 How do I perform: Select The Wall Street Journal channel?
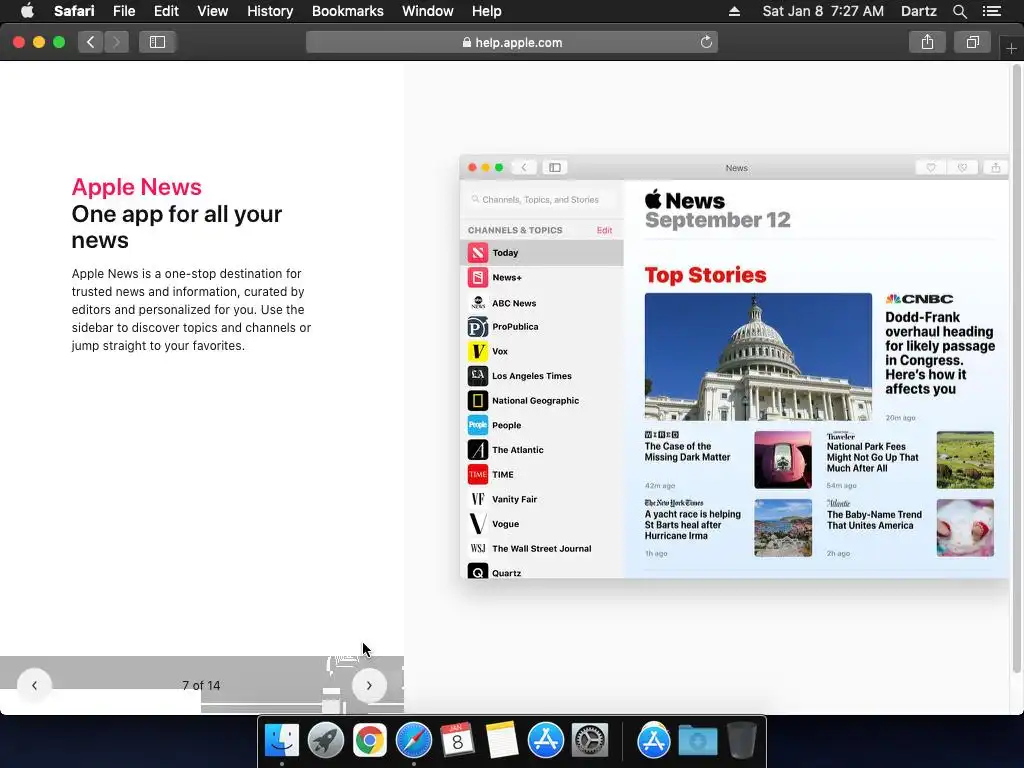coord(541,549)
